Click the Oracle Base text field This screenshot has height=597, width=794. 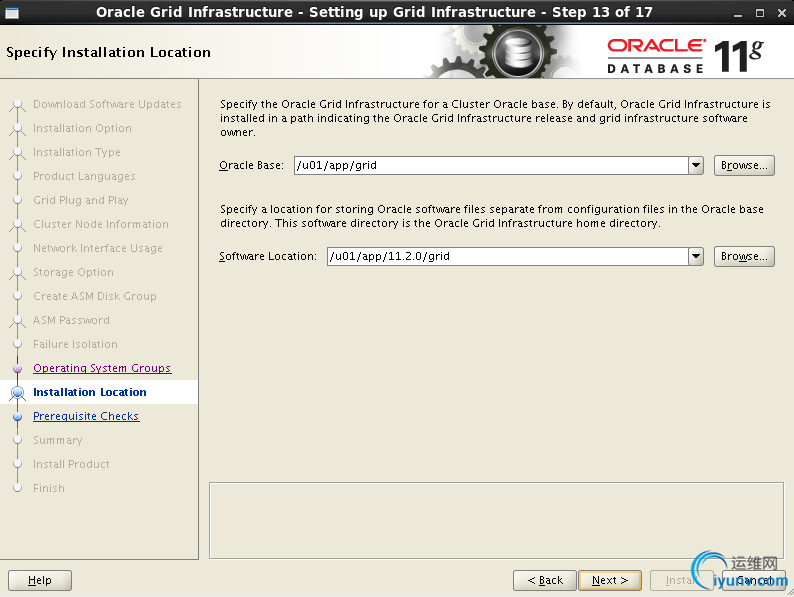[x=491, y=166]
